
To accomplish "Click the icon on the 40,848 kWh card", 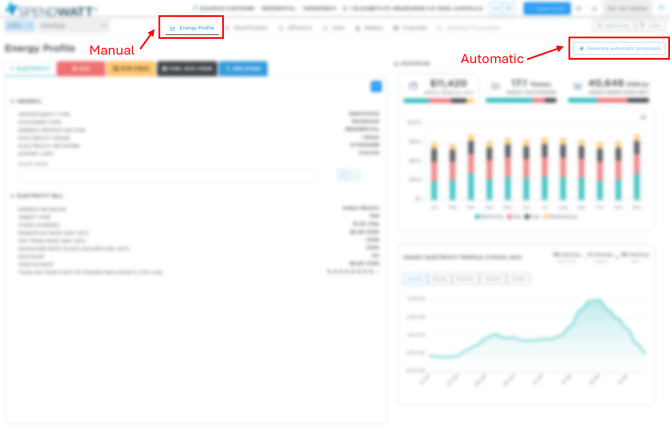I will (577, 87).
